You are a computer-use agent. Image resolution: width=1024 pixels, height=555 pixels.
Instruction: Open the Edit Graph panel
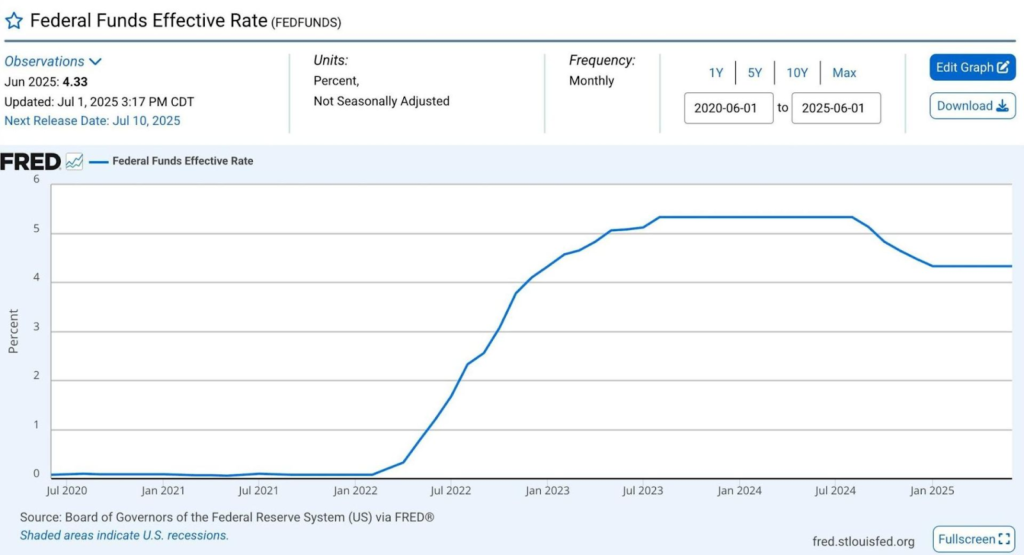click(x=972, y=68)
